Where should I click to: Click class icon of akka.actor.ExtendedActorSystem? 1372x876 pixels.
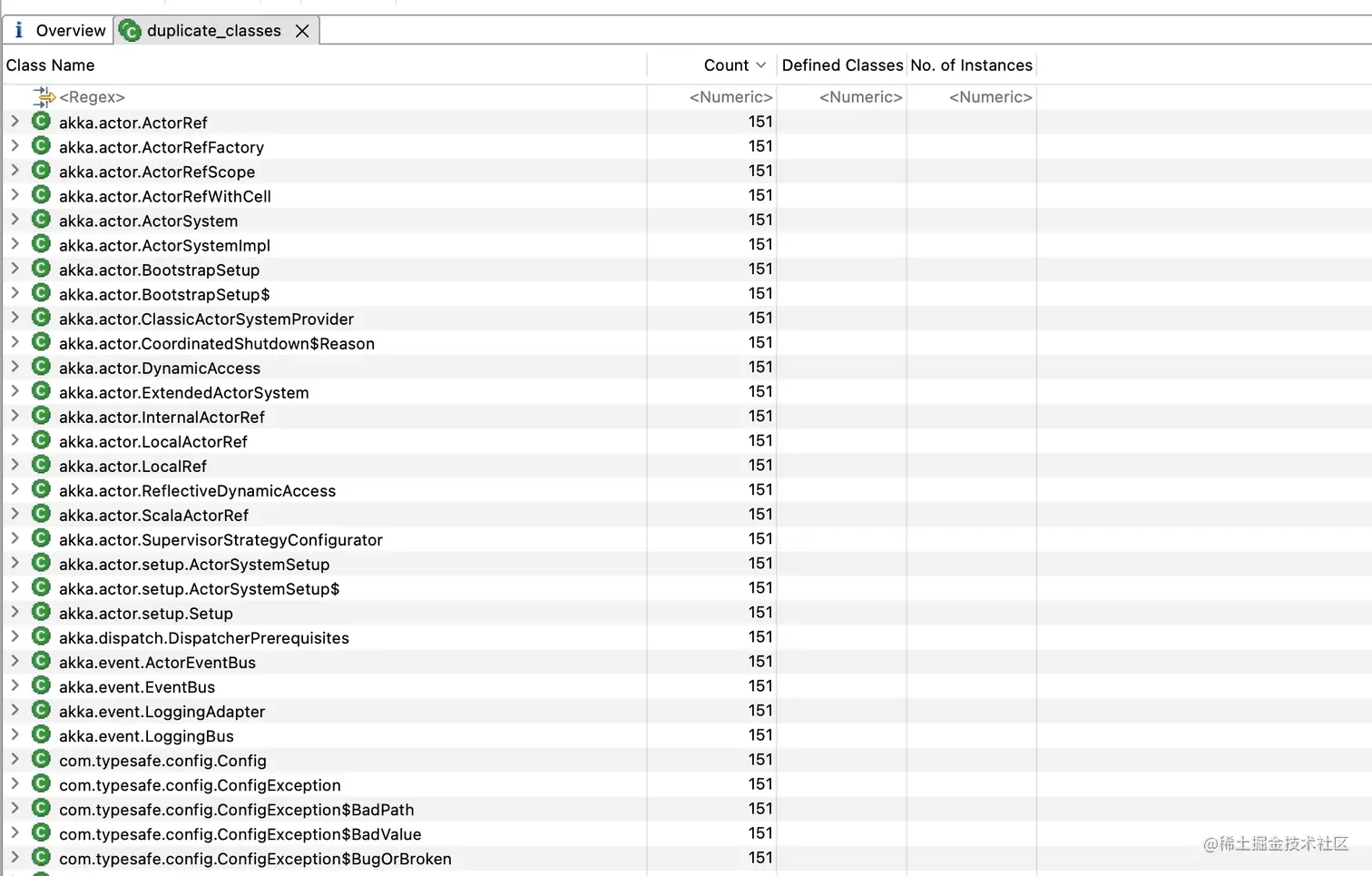41,390
